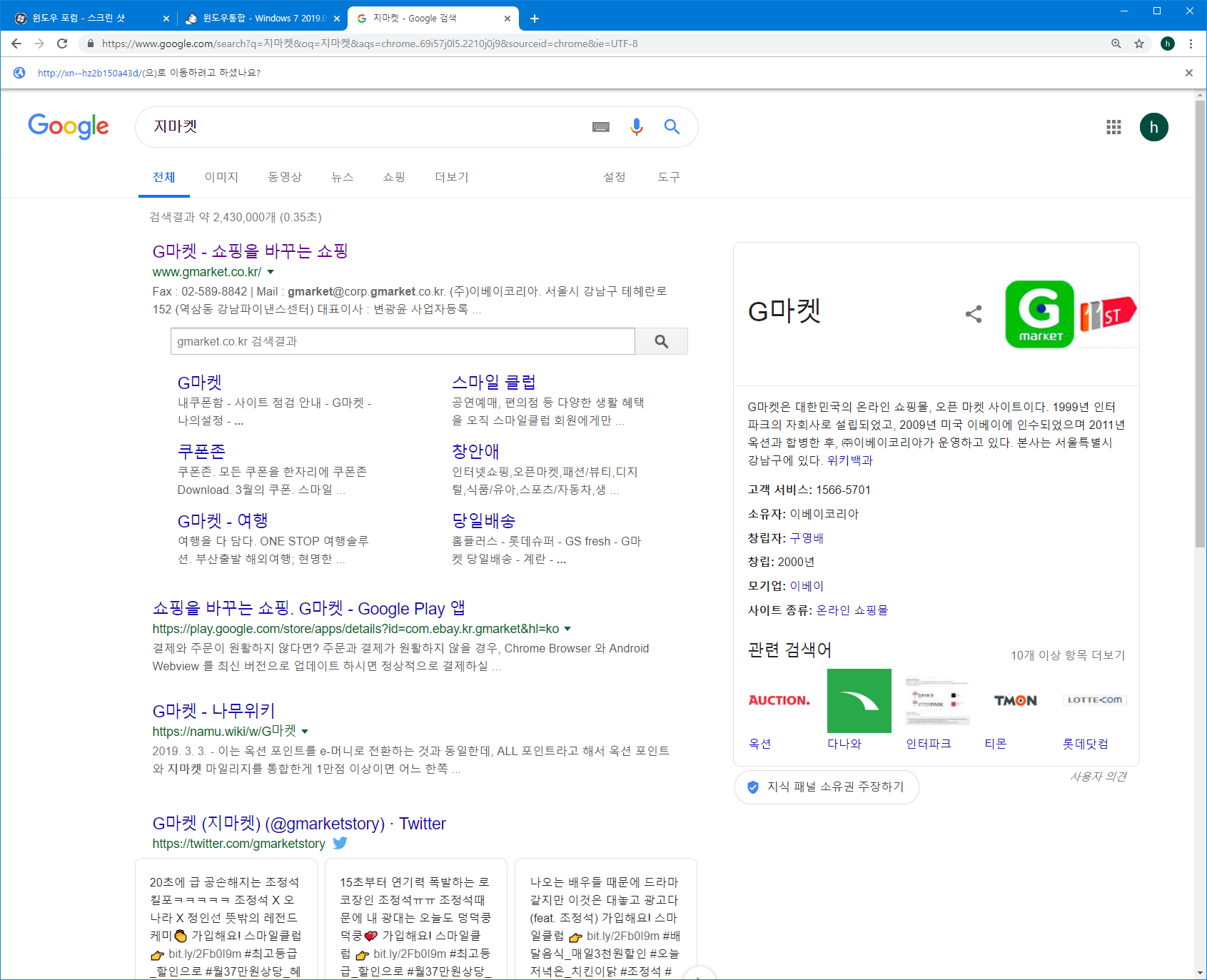Click the vertical page scrollbar thumb
1207x980 pixels.
point(1200,325)
